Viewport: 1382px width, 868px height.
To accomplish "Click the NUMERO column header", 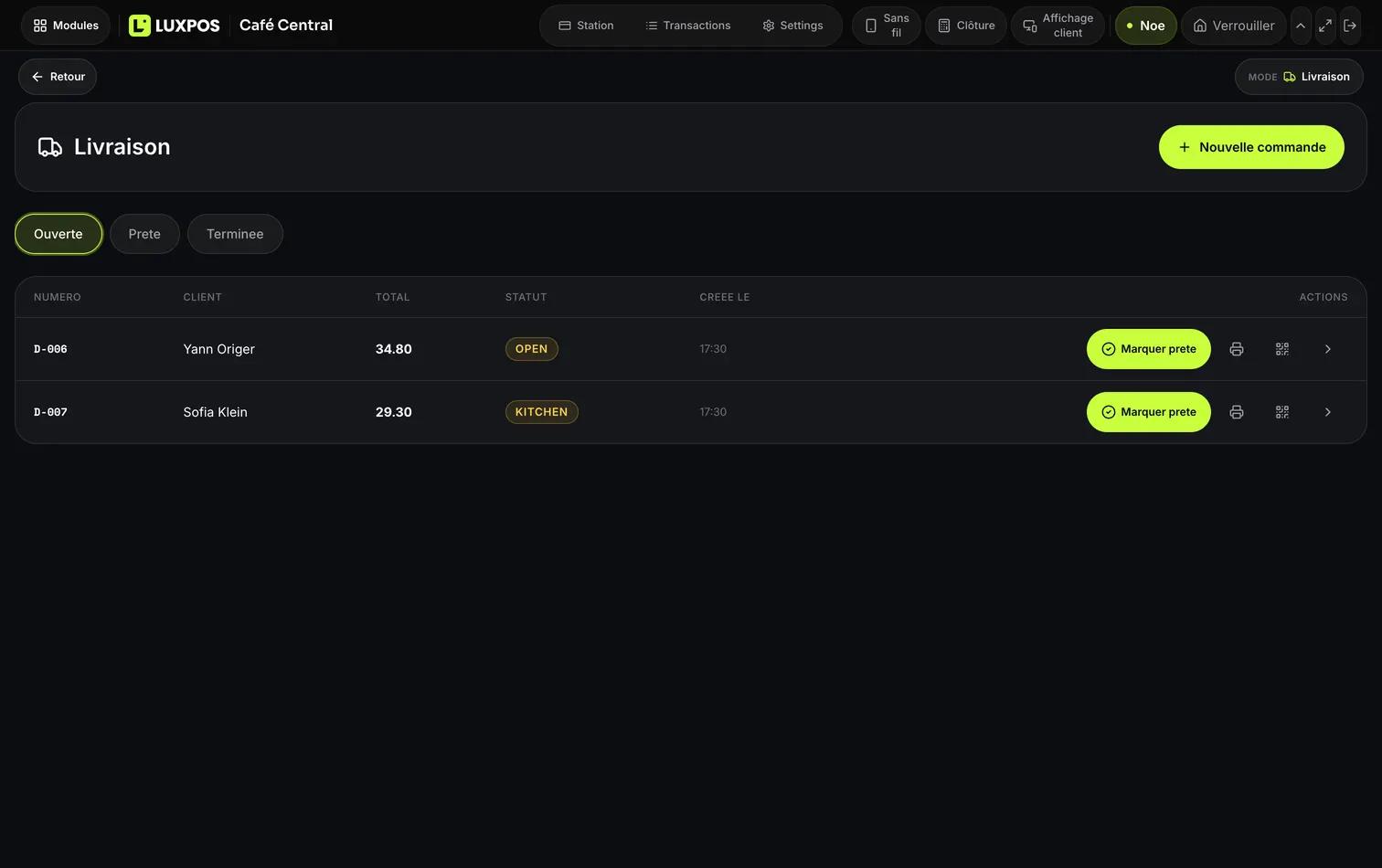I will pos(58,297).
